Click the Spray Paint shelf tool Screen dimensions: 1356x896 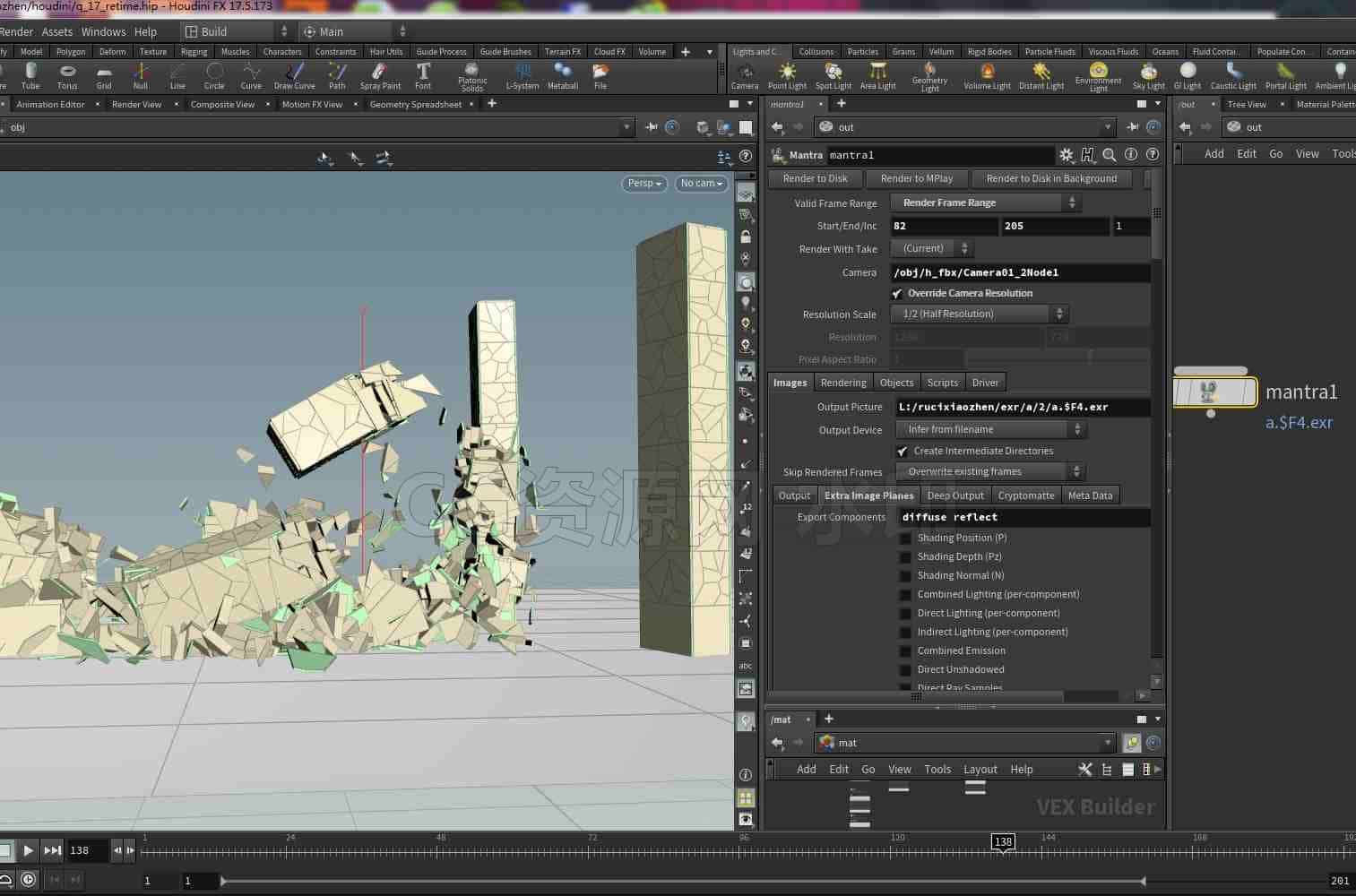[x=380, y=76]
